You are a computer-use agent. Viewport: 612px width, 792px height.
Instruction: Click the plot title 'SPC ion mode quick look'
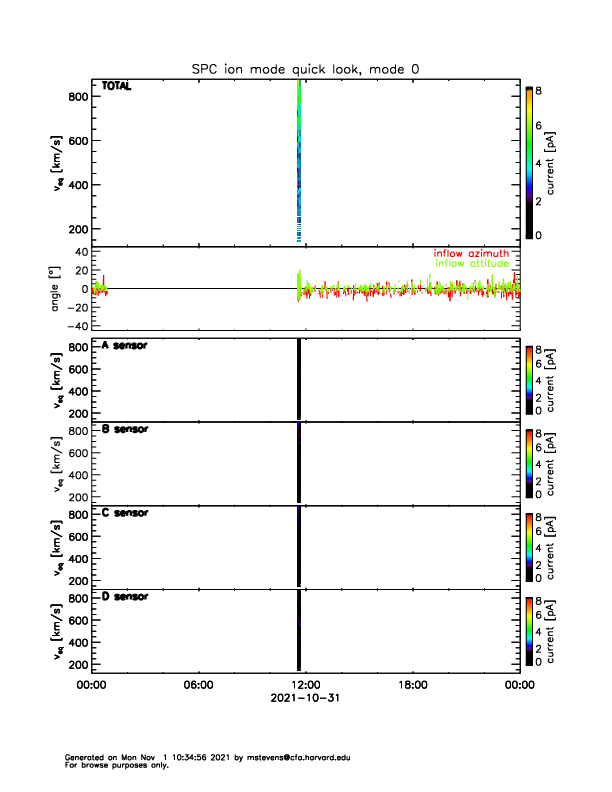pos(305,69)
